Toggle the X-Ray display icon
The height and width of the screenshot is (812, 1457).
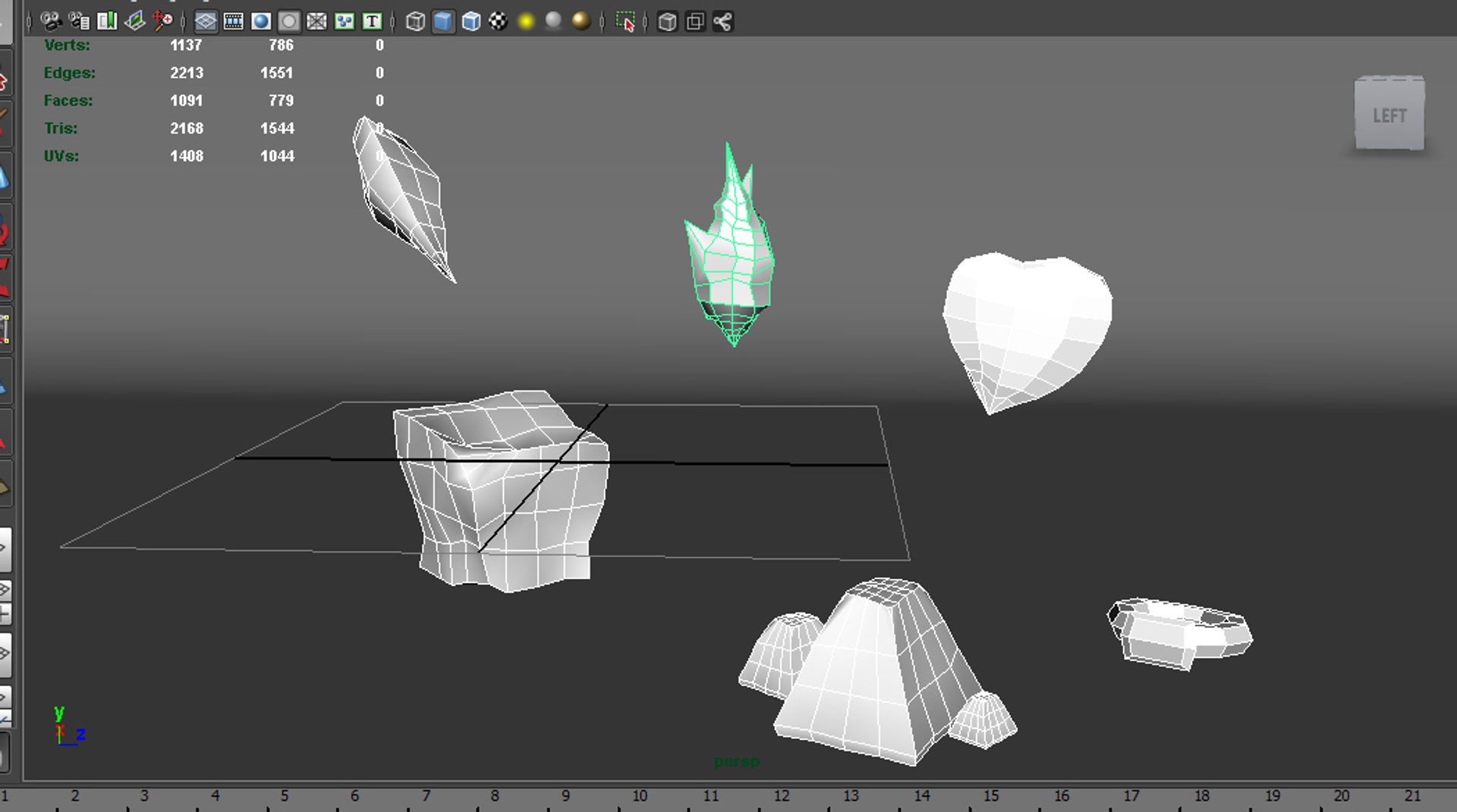(667, 21)
